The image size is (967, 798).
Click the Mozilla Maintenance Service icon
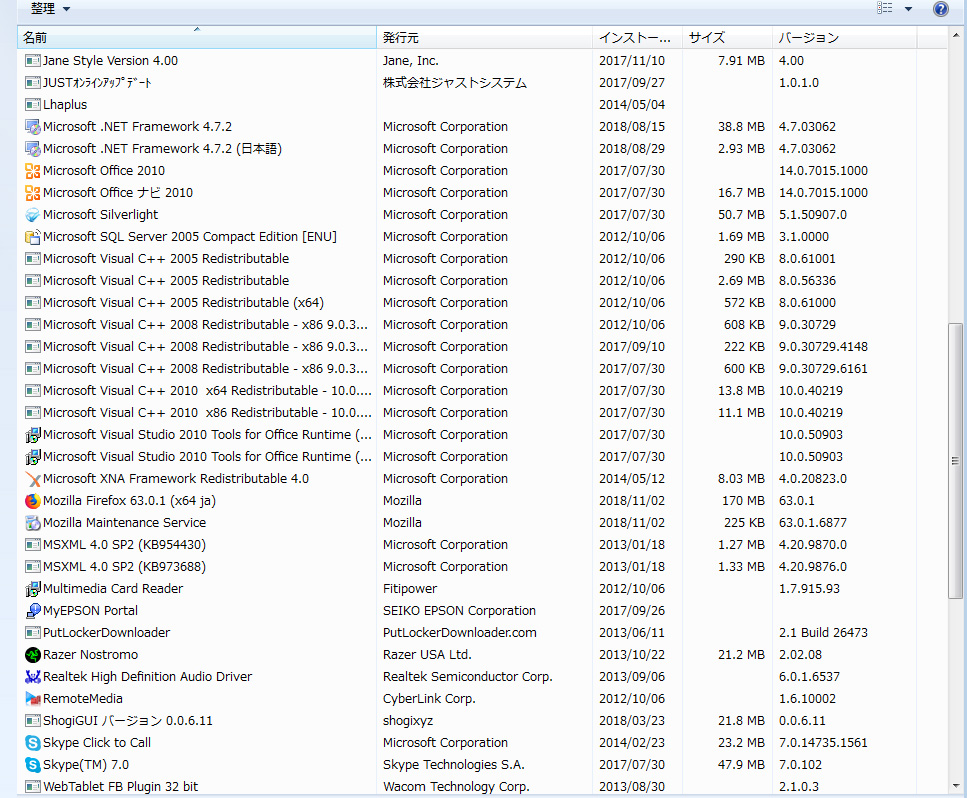tap(33, 523)
